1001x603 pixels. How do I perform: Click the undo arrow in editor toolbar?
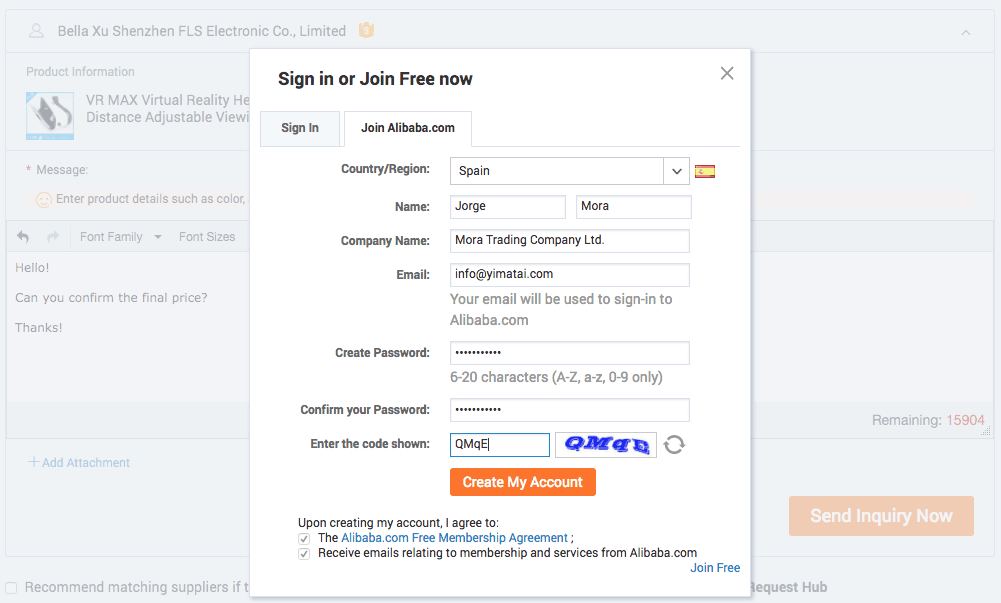point(23,237)
